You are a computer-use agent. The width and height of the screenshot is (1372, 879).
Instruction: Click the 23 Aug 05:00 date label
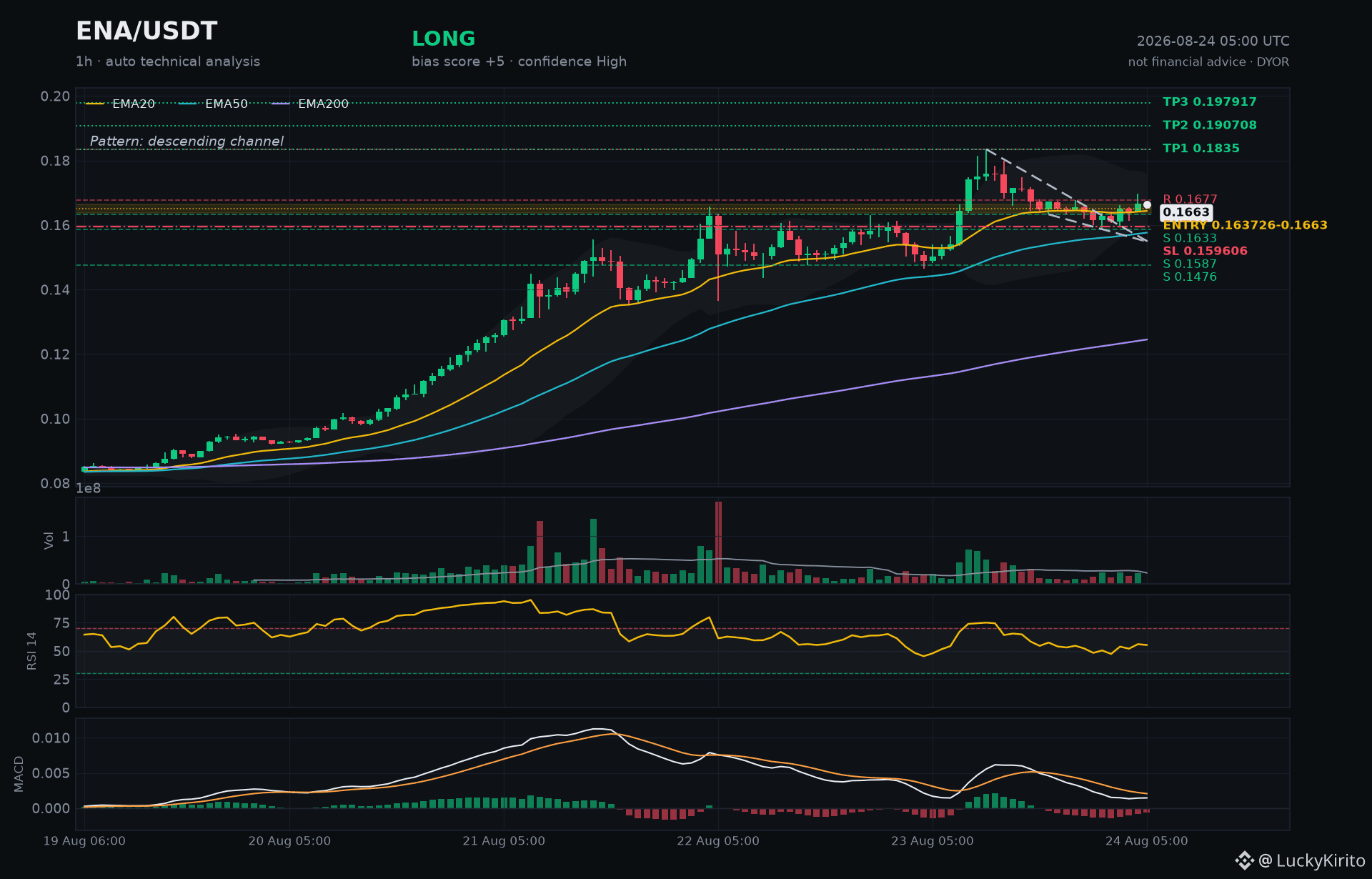coord(933,841)
